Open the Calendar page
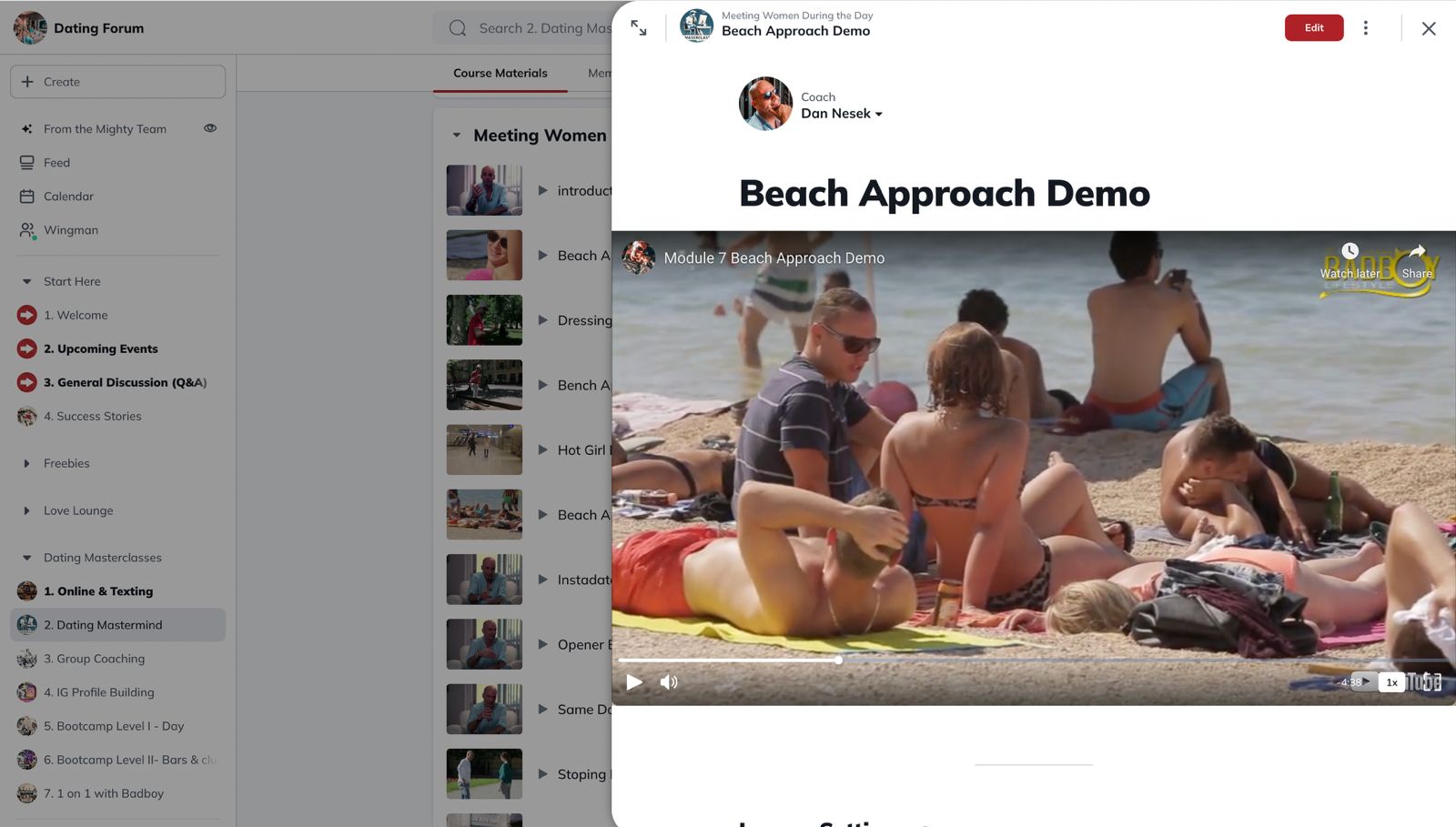The image size is (1456, 827). [68, 197]
